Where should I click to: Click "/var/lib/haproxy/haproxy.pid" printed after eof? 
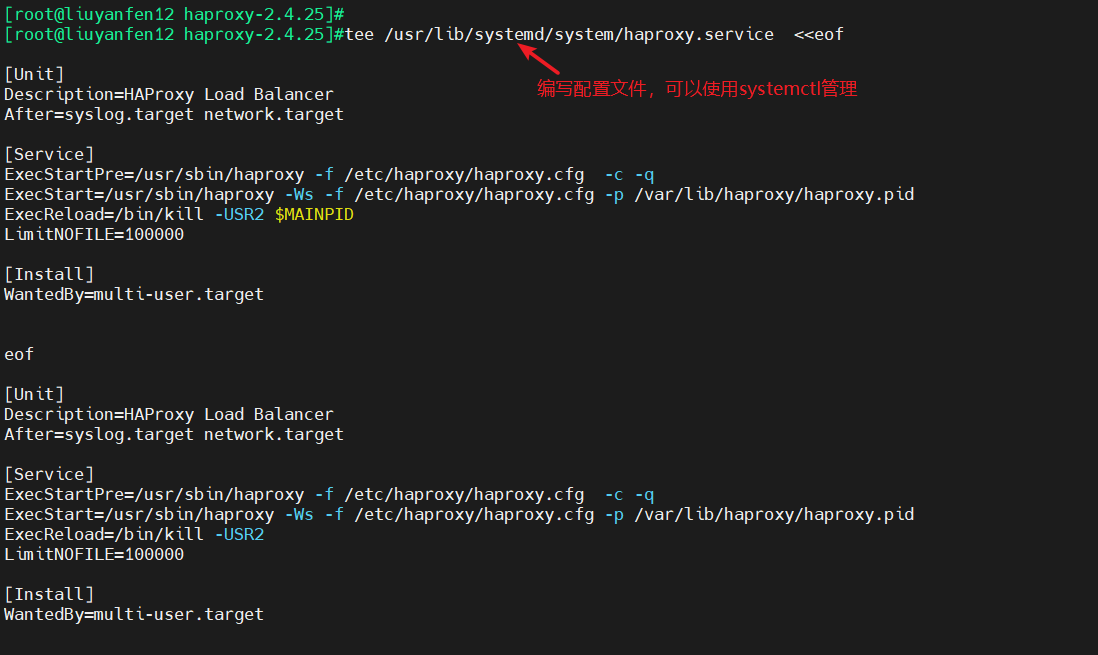[774, 515]
